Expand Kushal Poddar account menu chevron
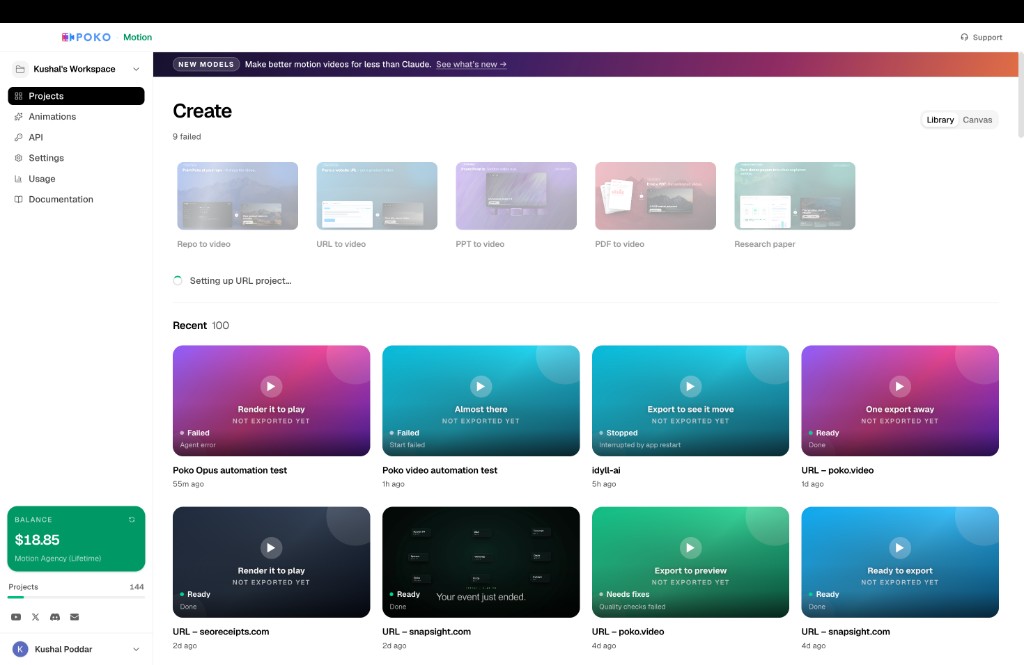 pyautogui.click(x=136, y=649)
